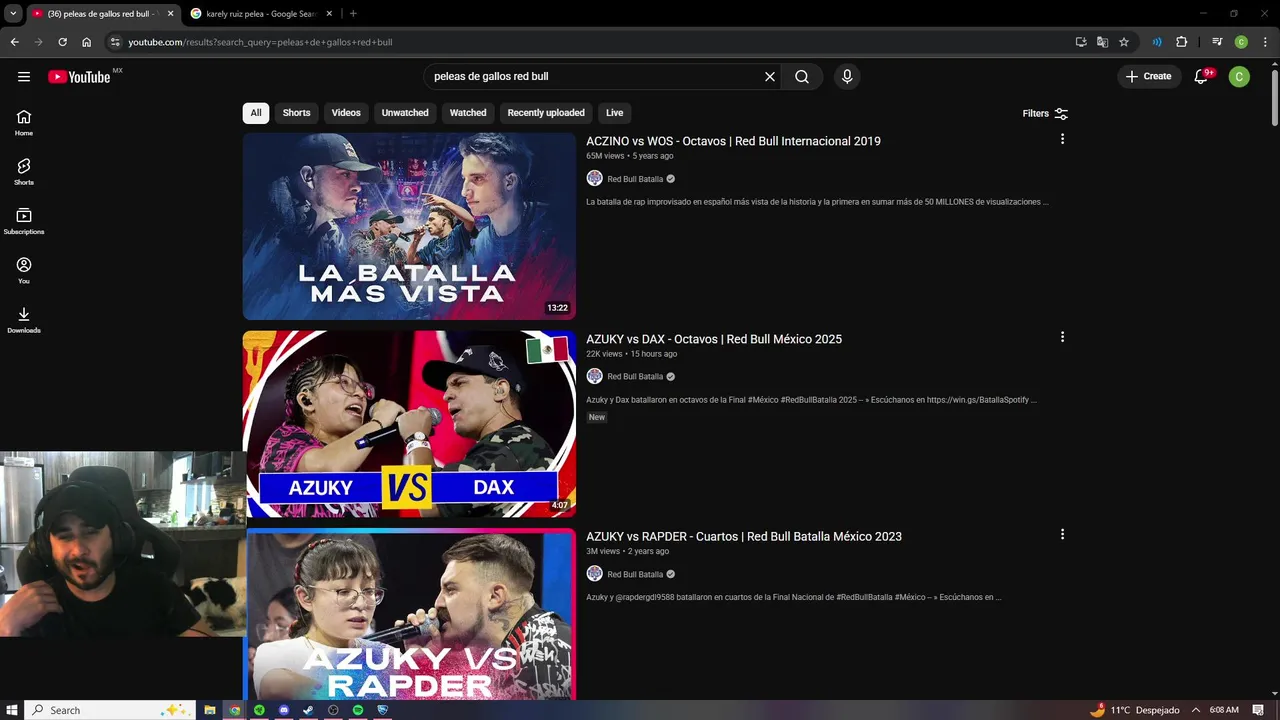
Task: Clear the search query with the X
Action: [770, 77]
